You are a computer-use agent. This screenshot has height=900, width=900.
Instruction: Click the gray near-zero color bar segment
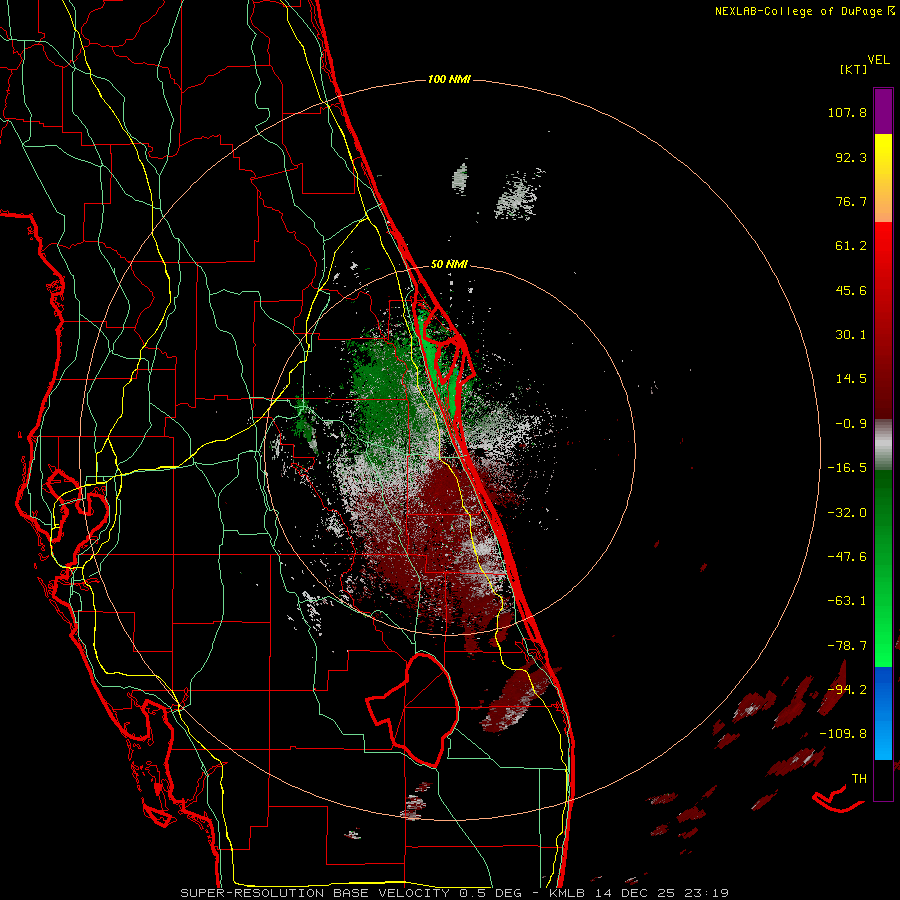(x=883, y=445)
